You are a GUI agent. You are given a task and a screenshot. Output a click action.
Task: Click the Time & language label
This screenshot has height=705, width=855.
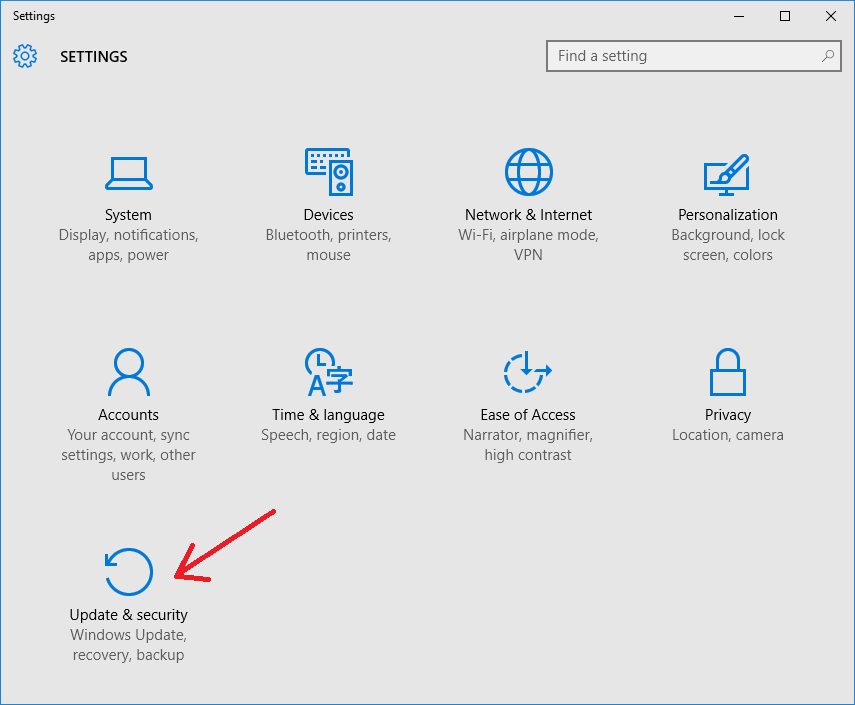328,415
